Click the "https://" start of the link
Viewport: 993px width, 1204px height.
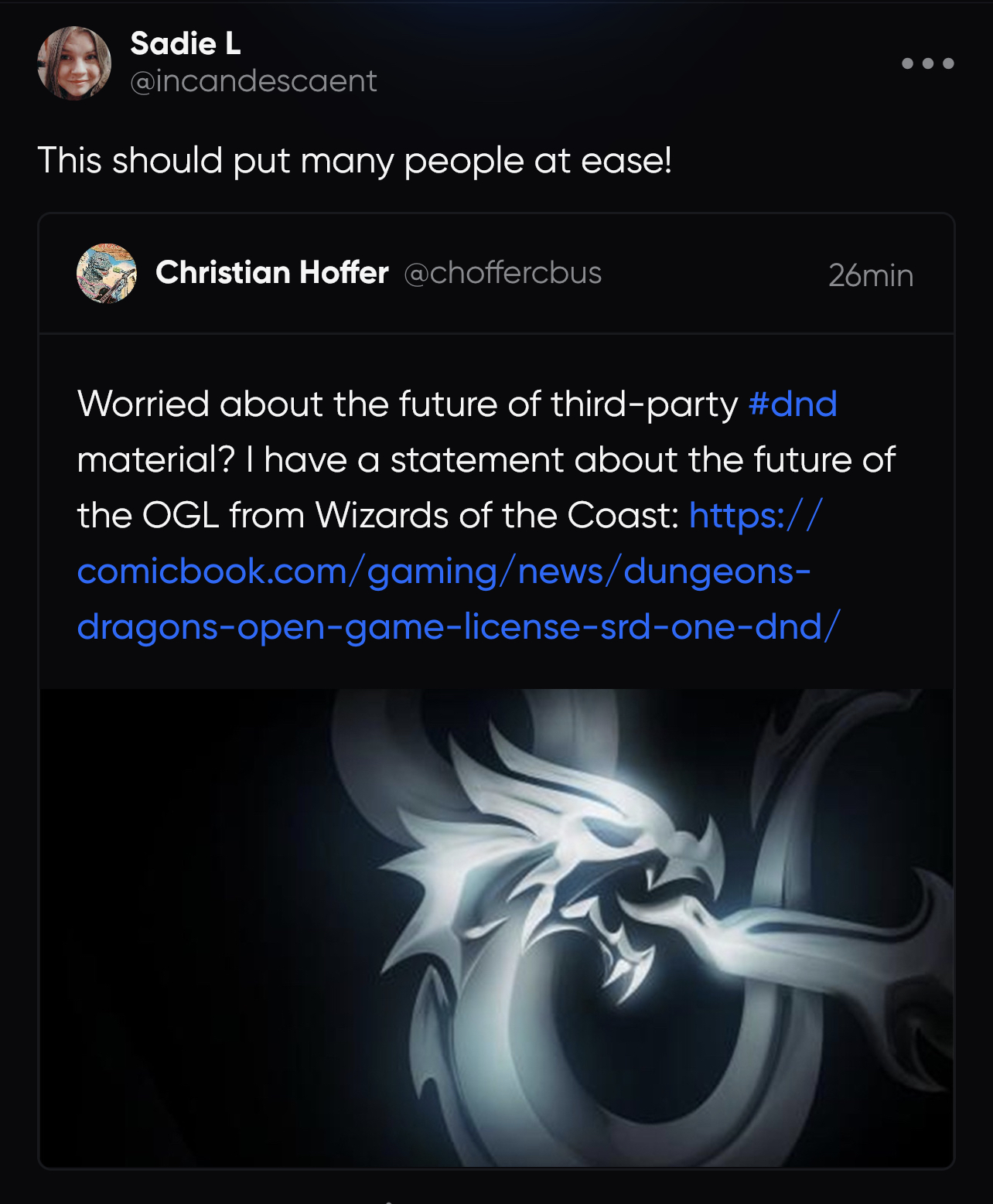(x=755, y=516)
